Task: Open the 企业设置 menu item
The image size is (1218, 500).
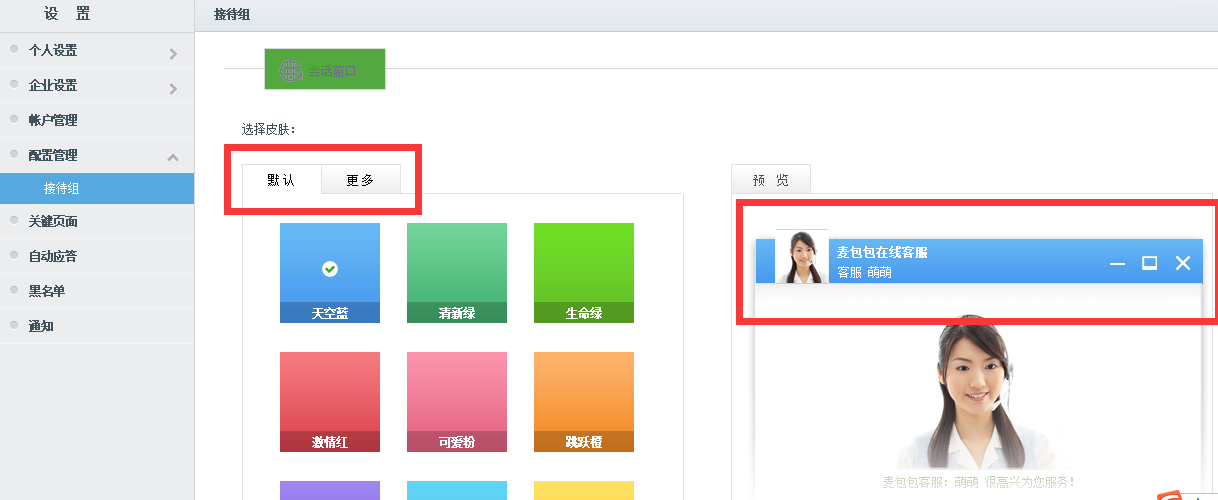Action: pyautogui.click(x=97, y=85)
